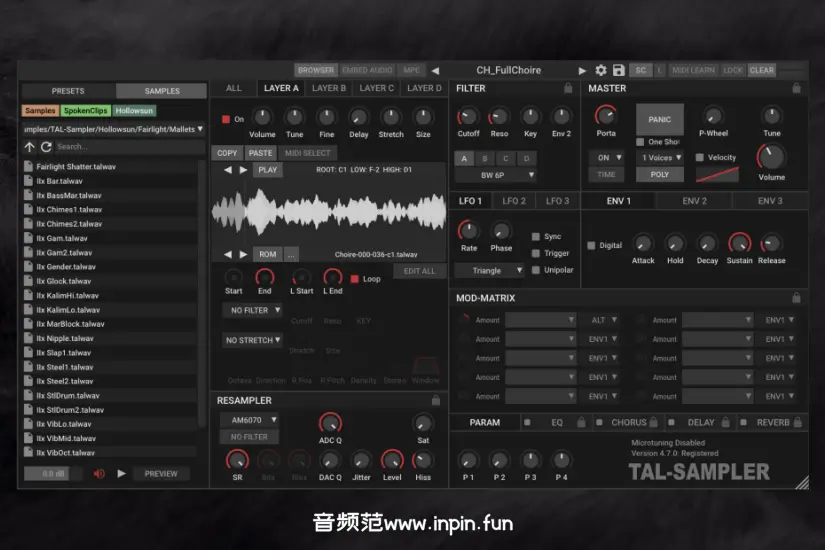Click the Delay lock icon
This screenshot has height=550, width=825.
[726, 422]
